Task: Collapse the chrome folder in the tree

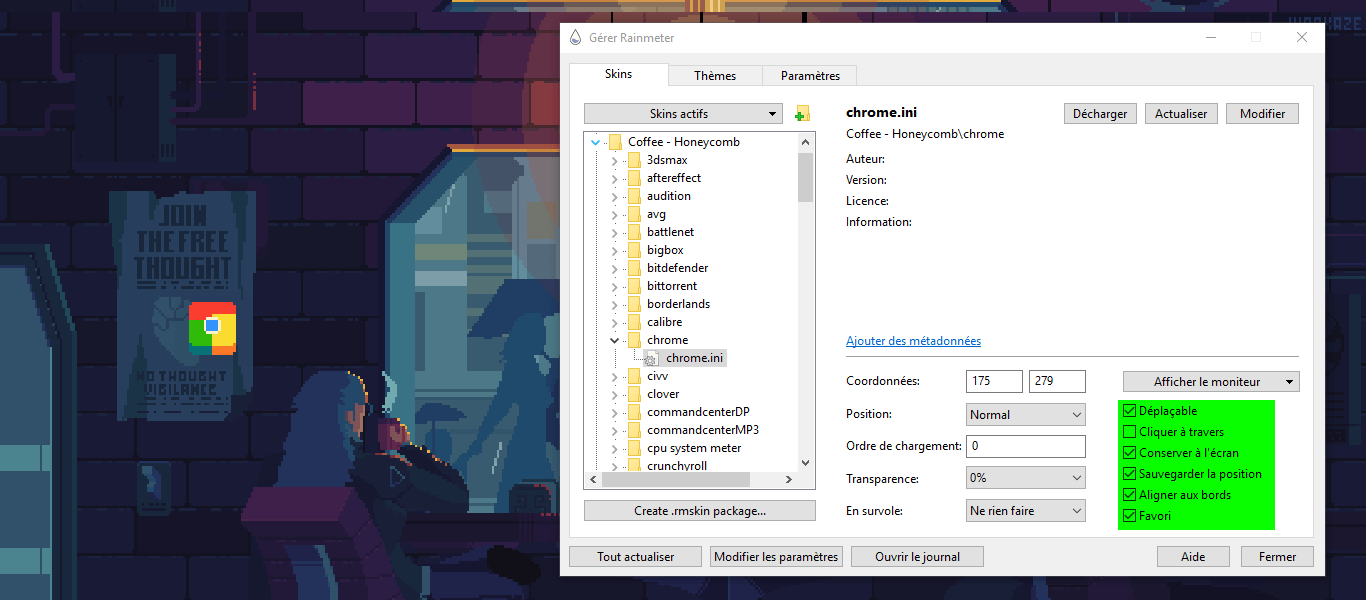Action: (x=614, y=340)
